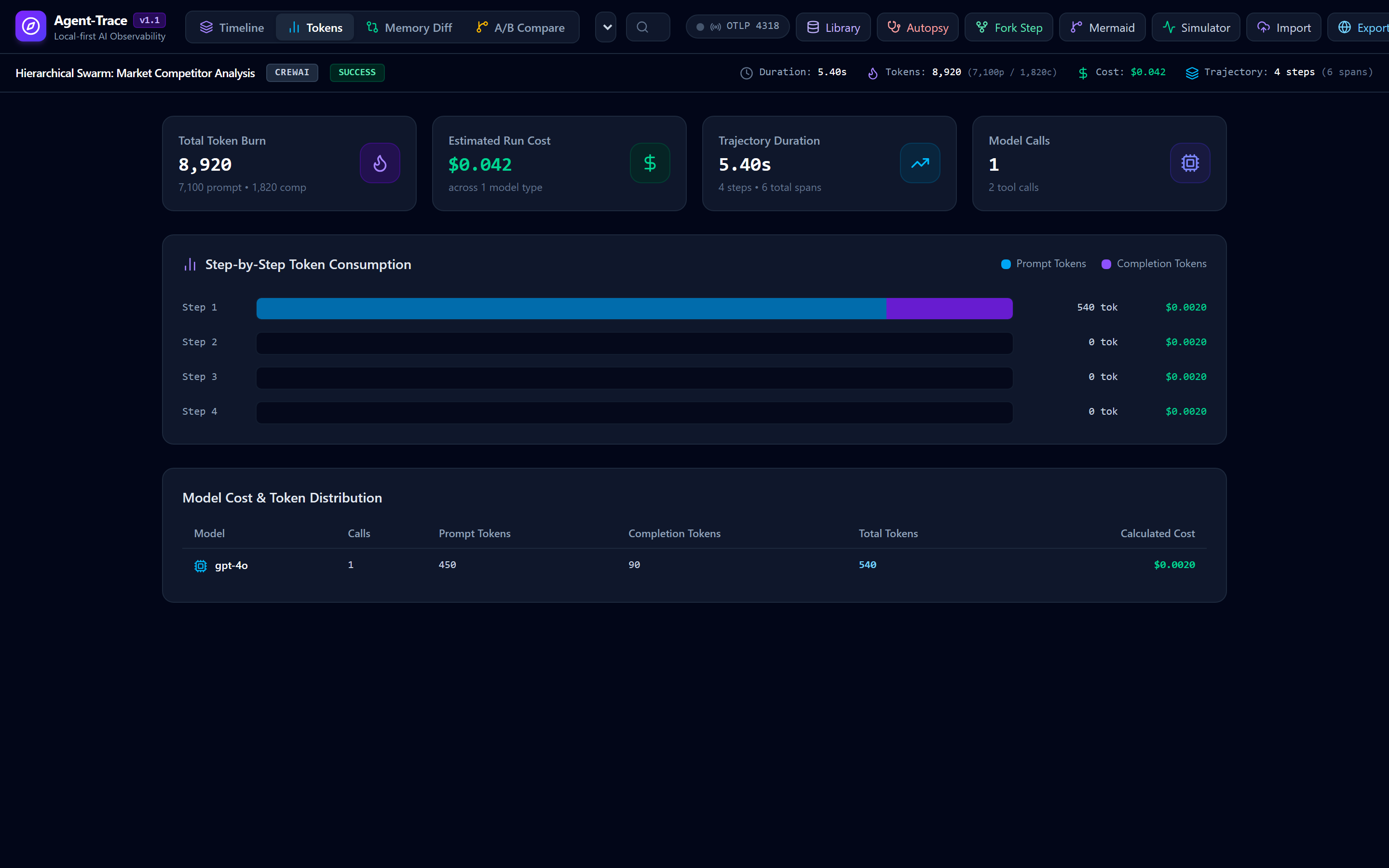Click the Step-by-Step Token Consumption chart icon
Screen dimensions: 1389x868
[x=190, y=264]
